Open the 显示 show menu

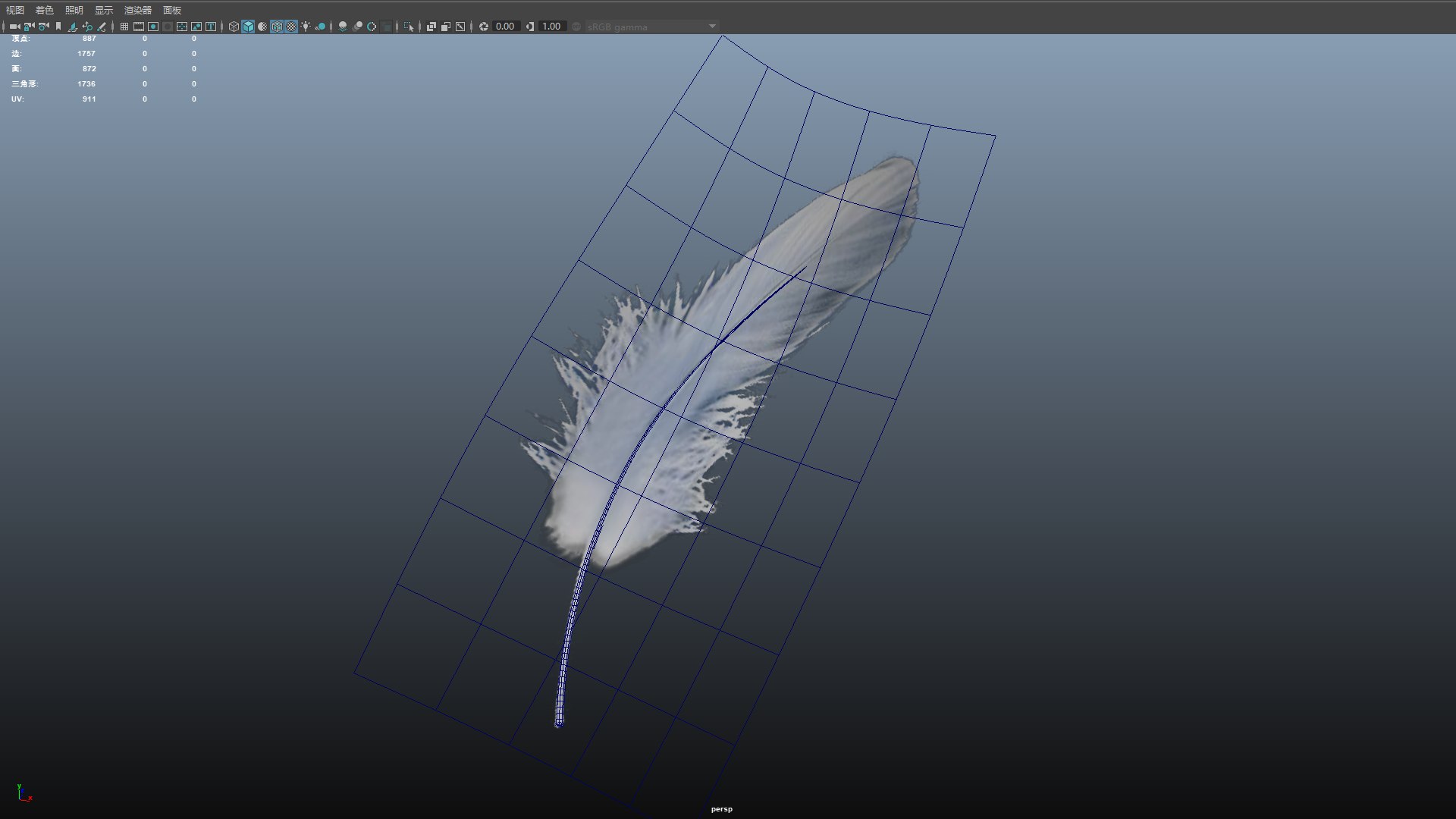pyautogui.click(x=104, y=10)
